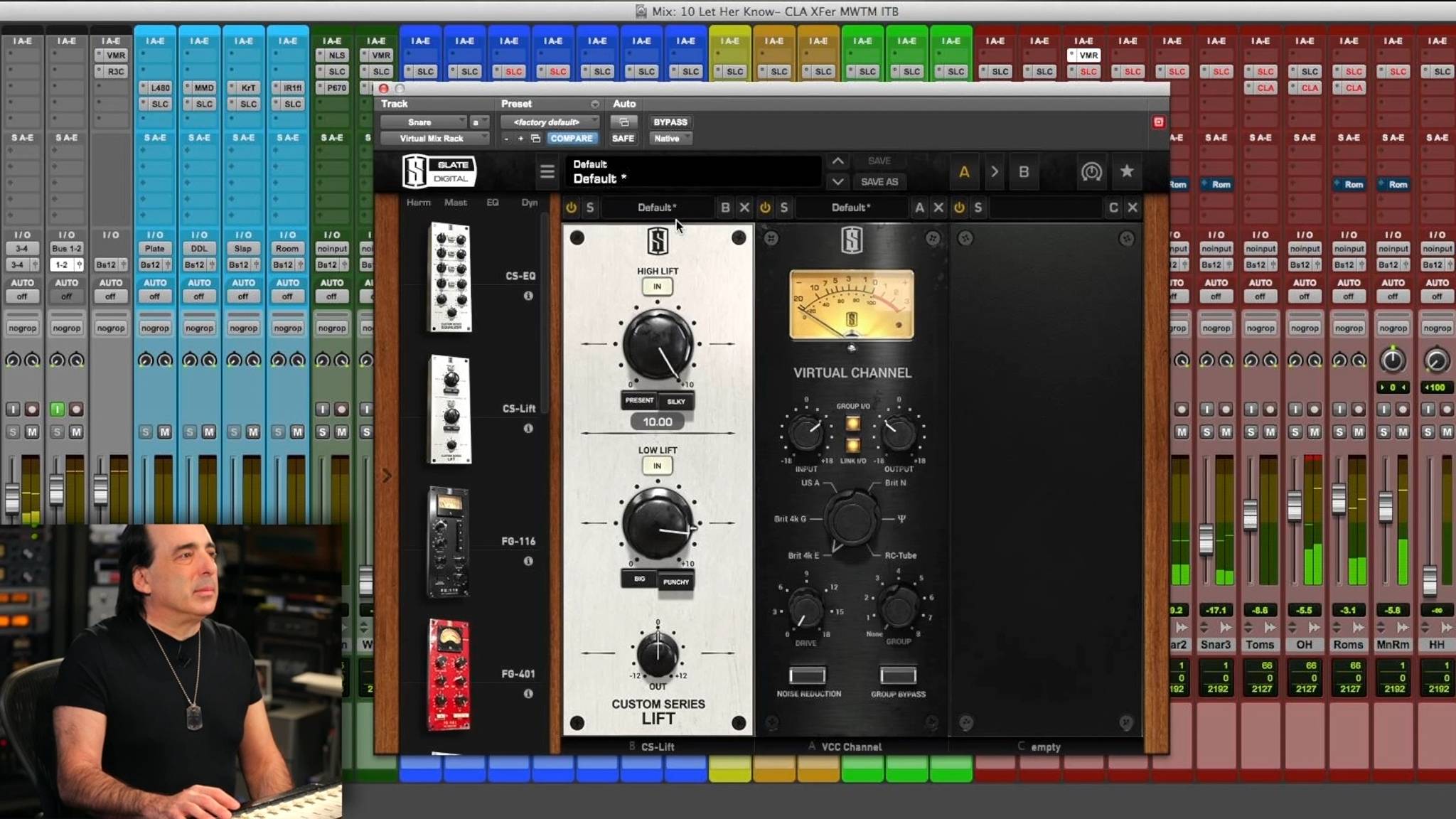Switch to the Dyn module tab

coord(529,203)
